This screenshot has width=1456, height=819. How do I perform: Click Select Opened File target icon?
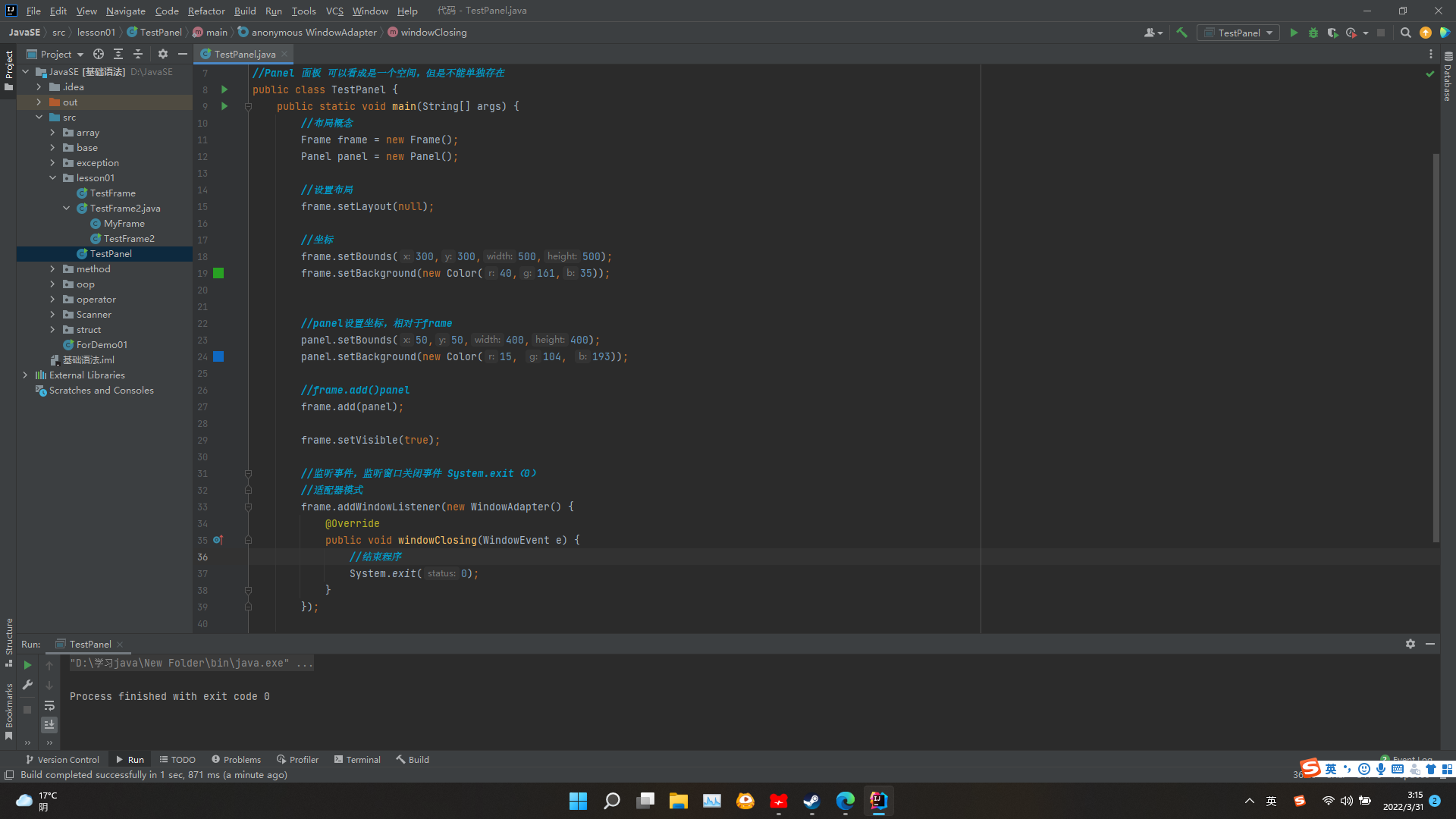tap(99, 54)
